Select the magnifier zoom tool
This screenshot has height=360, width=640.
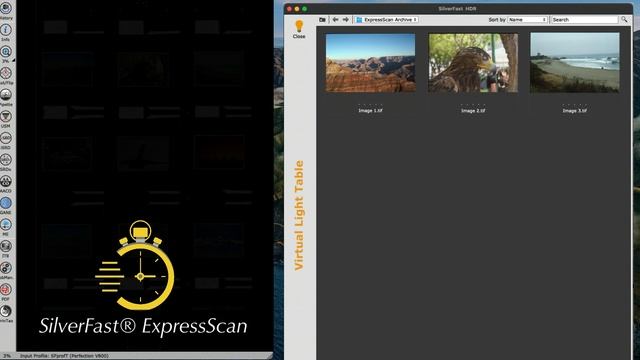click(6, 51)
